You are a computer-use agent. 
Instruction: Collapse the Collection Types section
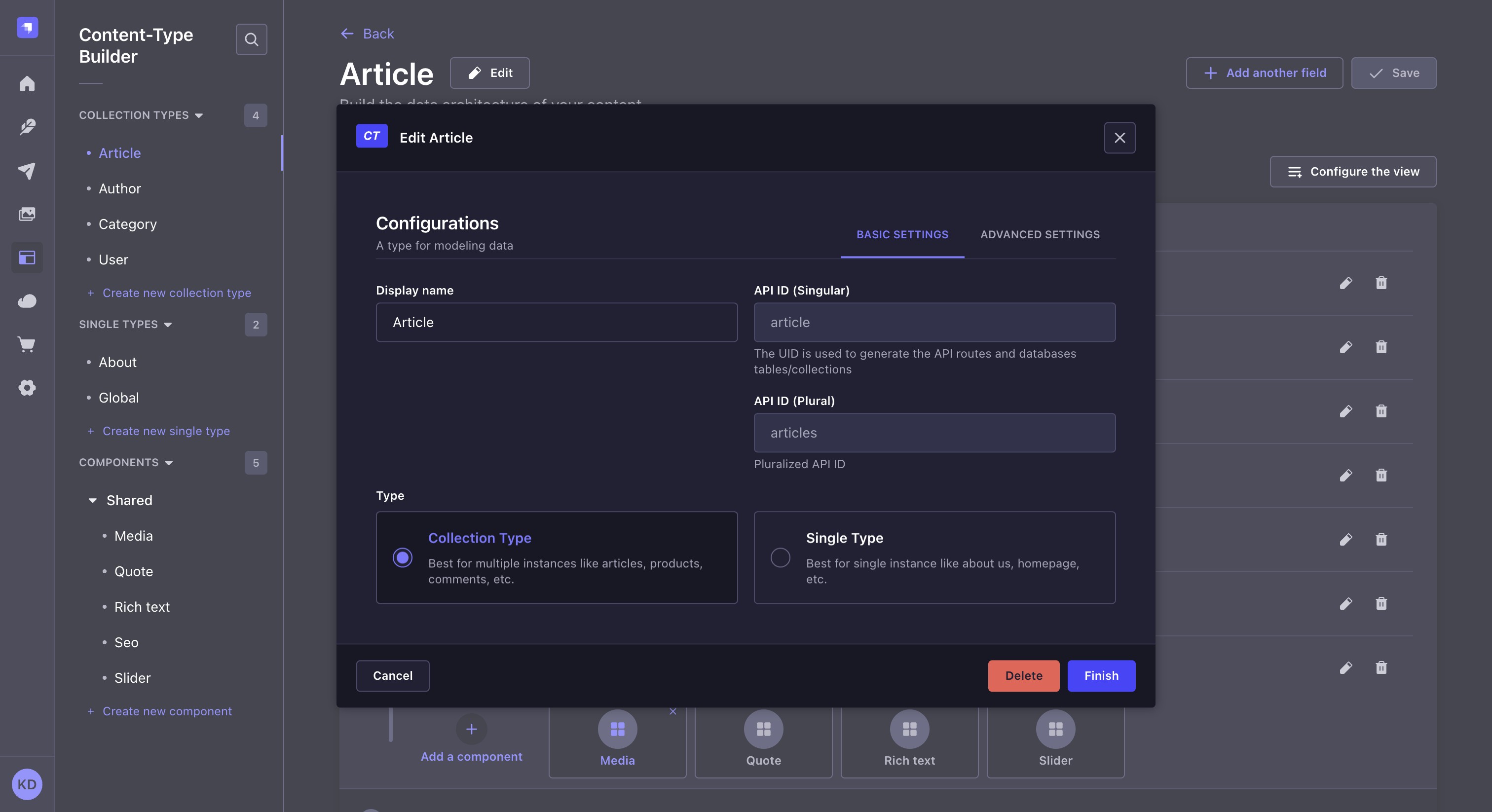[x=141, y=115]
